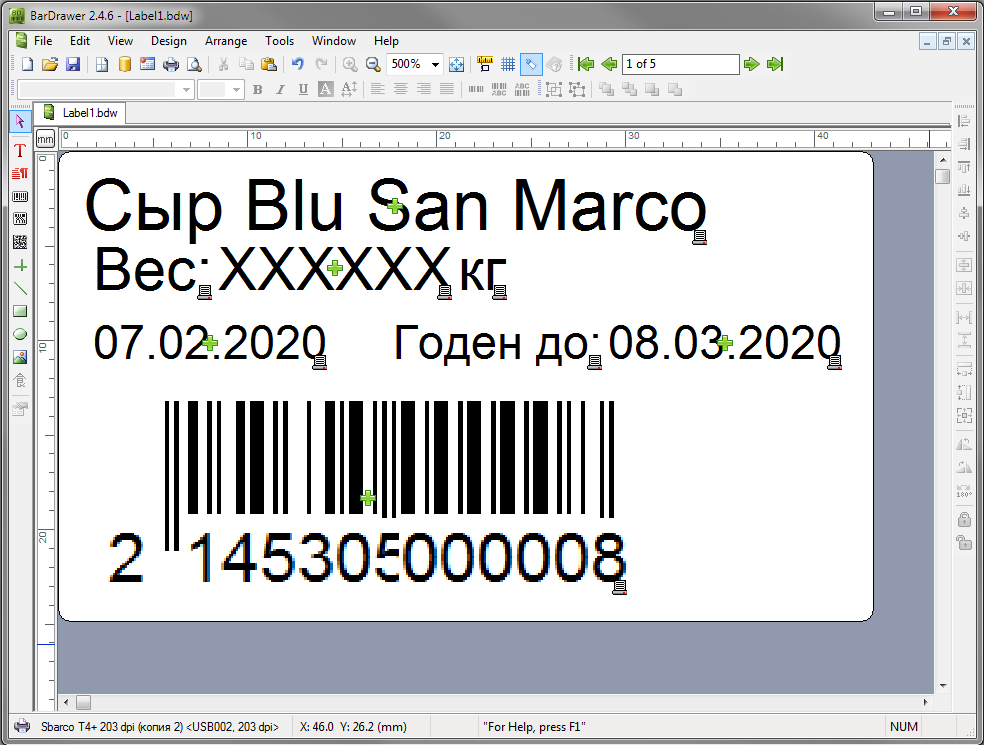Open the page setup layout icon

tap(102, 64)
